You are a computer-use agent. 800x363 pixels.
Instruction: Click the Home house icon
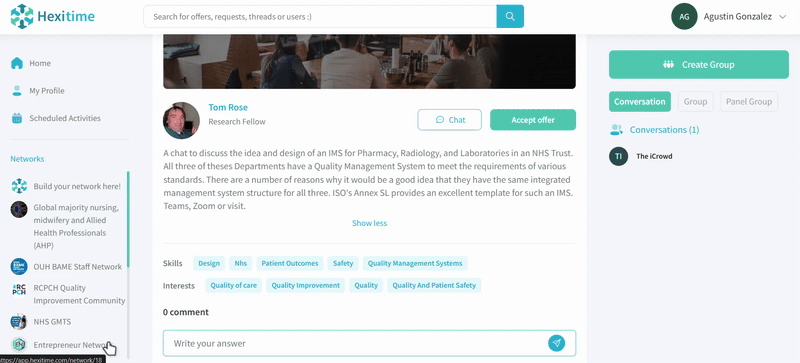(17, 63)
